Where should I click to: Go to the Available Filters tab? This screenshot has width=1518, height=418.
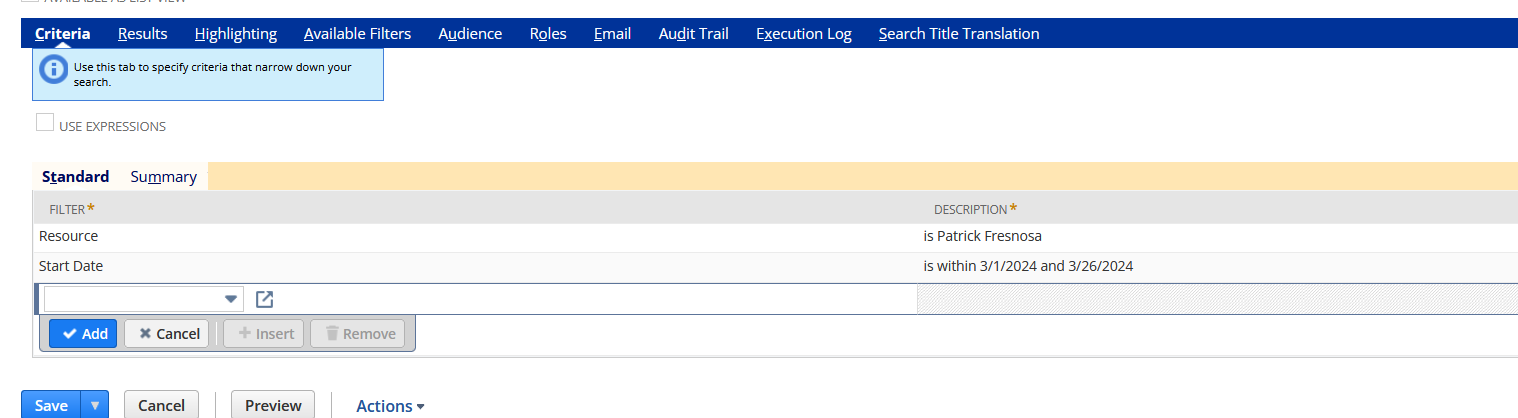click(357, 34)
